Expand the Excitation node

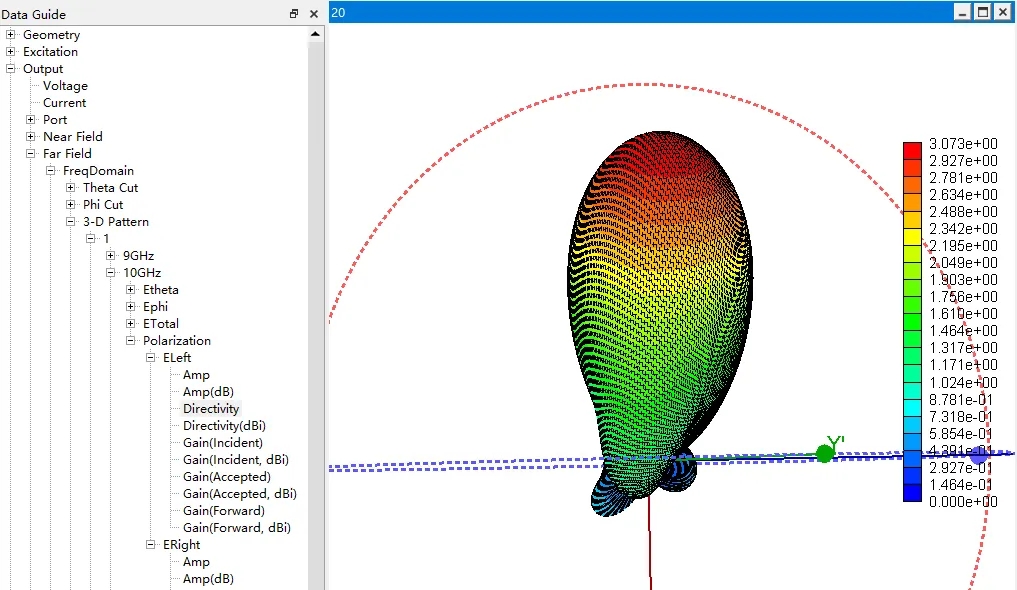(11, 52)
